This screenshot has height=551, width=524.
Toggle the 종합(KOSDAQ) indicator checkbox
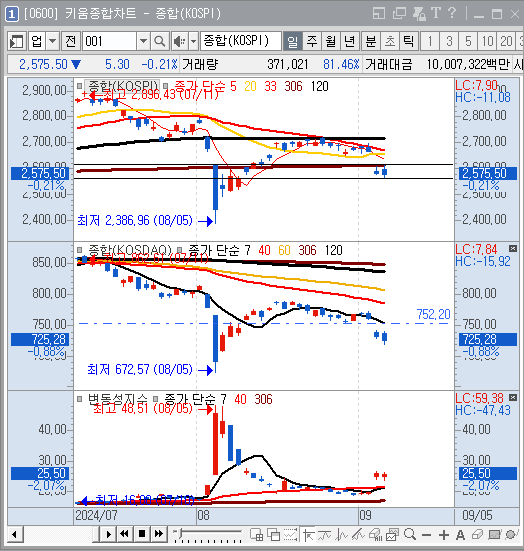[80, 250]
